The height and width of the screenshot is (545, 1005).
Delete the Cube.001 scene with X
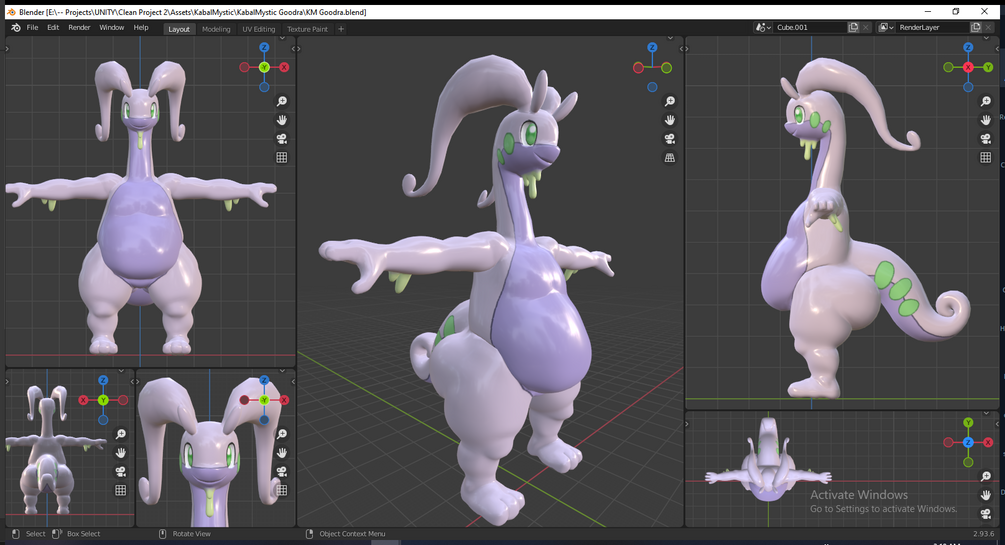coord(866,28)
